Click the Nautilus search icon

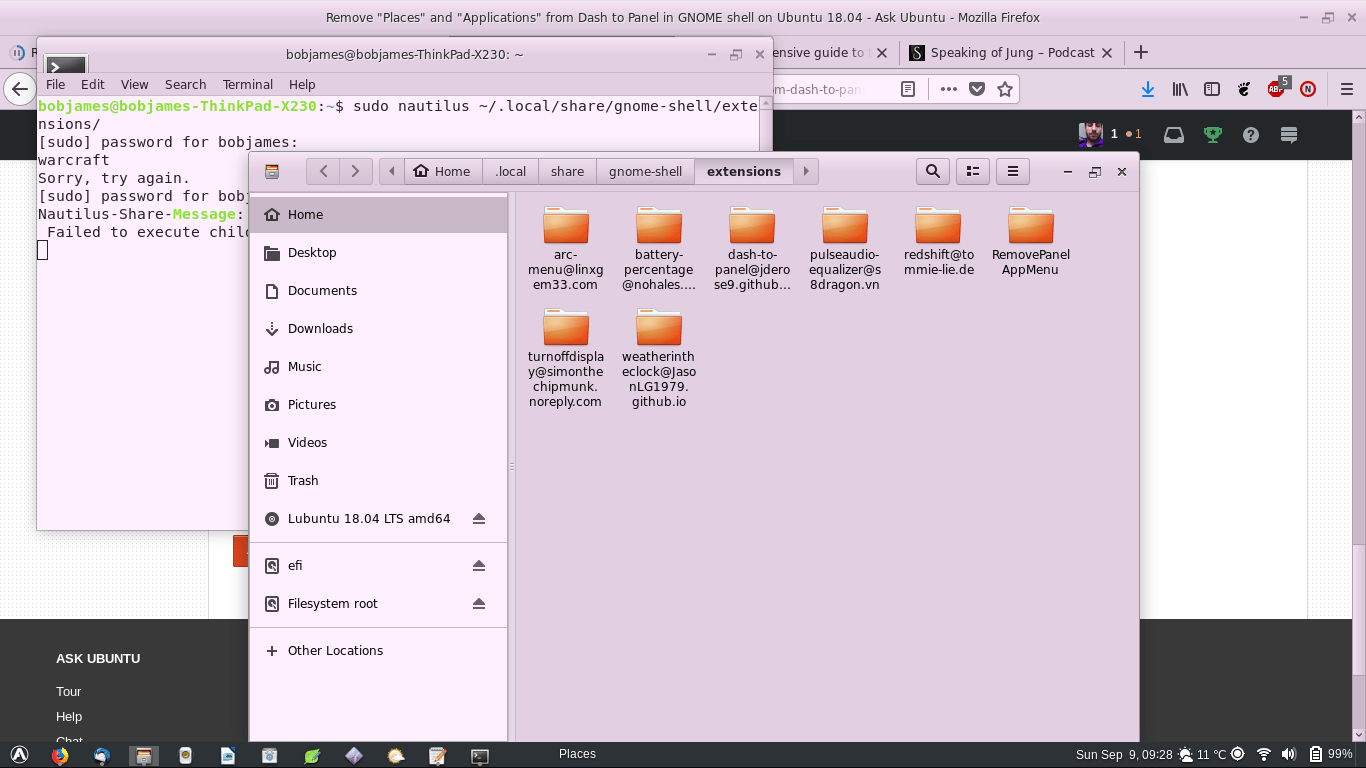pyautogui.click(x=932, y=171)
